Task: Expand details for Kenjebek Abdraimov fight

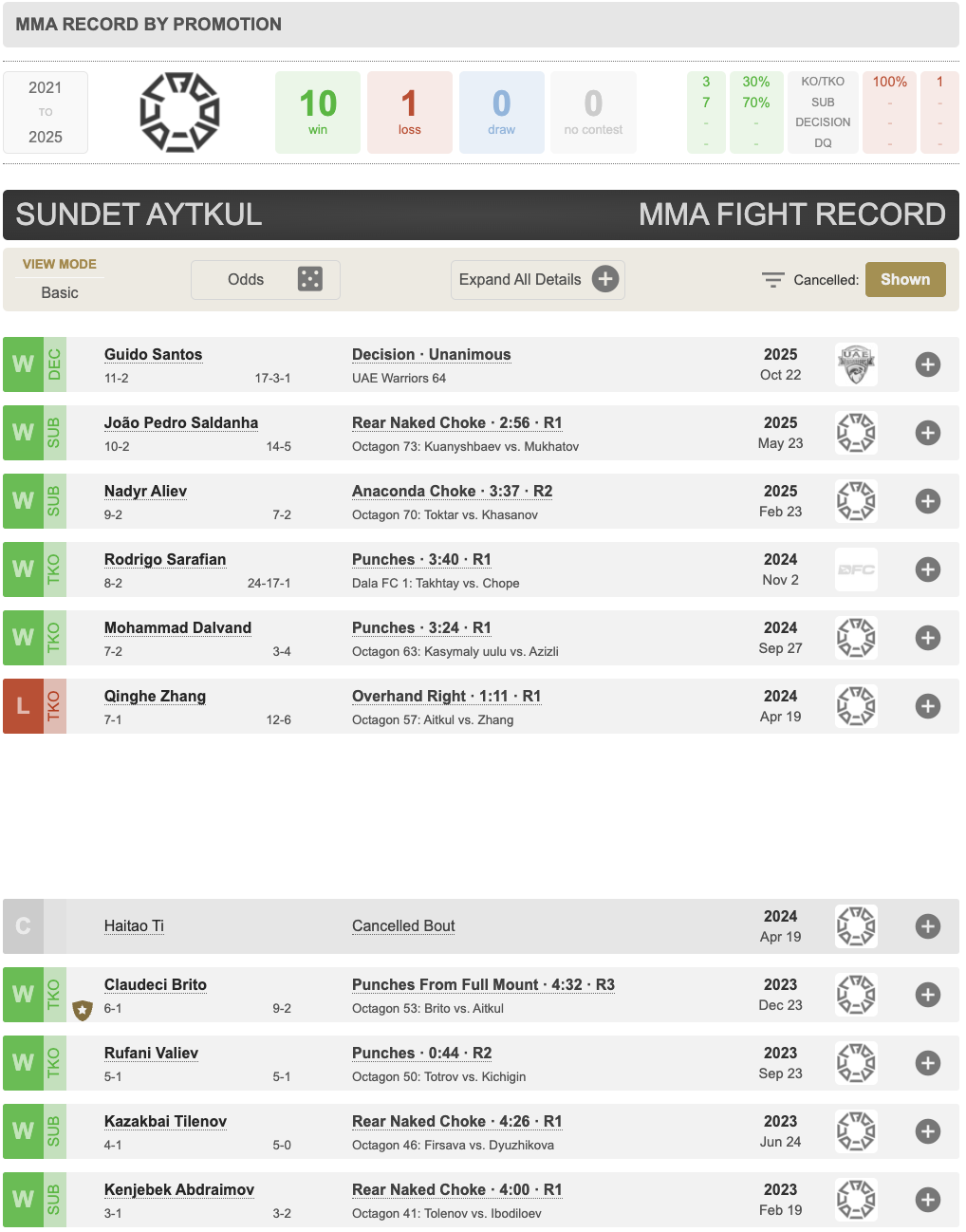Action: [927, 1200]
